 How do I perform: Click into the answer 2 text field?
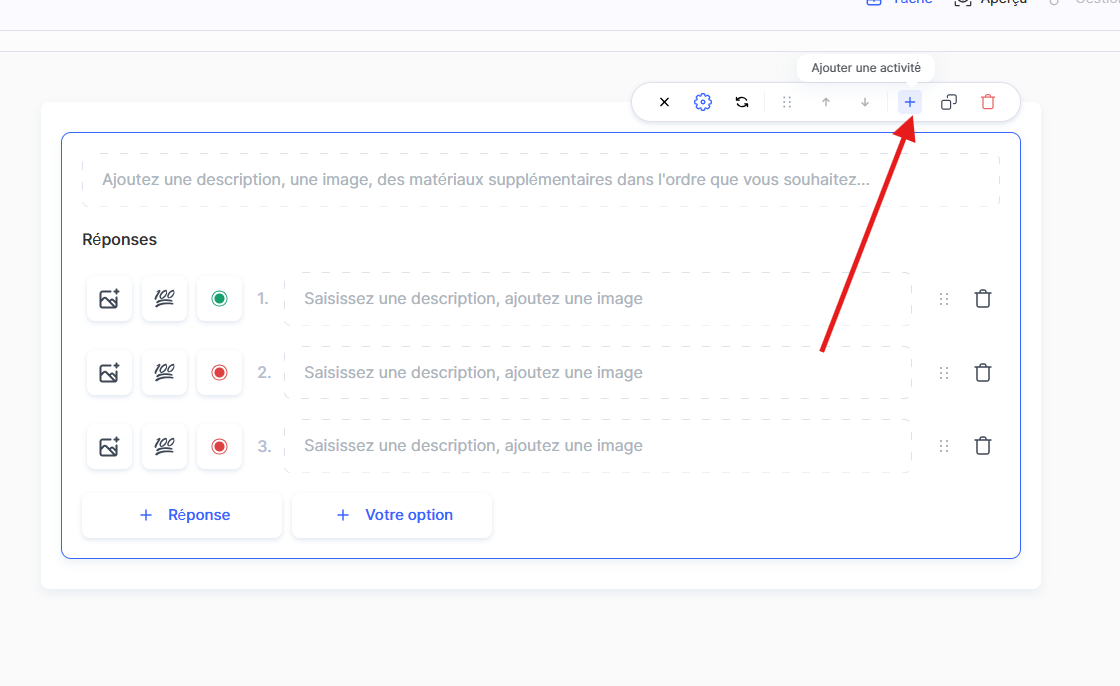pyautogui.click(x=597, y=372)
